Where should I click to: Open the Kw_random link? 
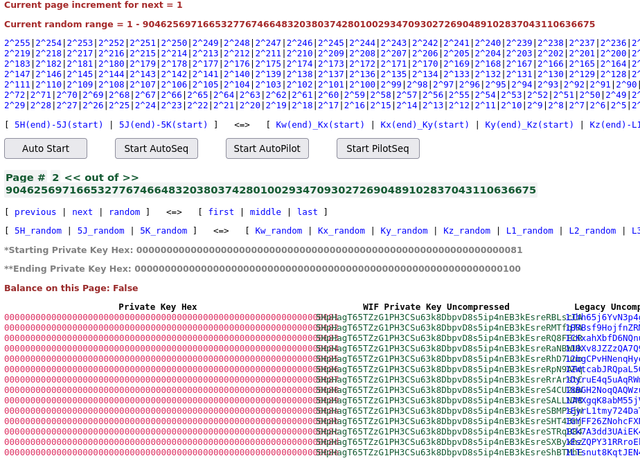pyautogui.click(x=279, y=231)
